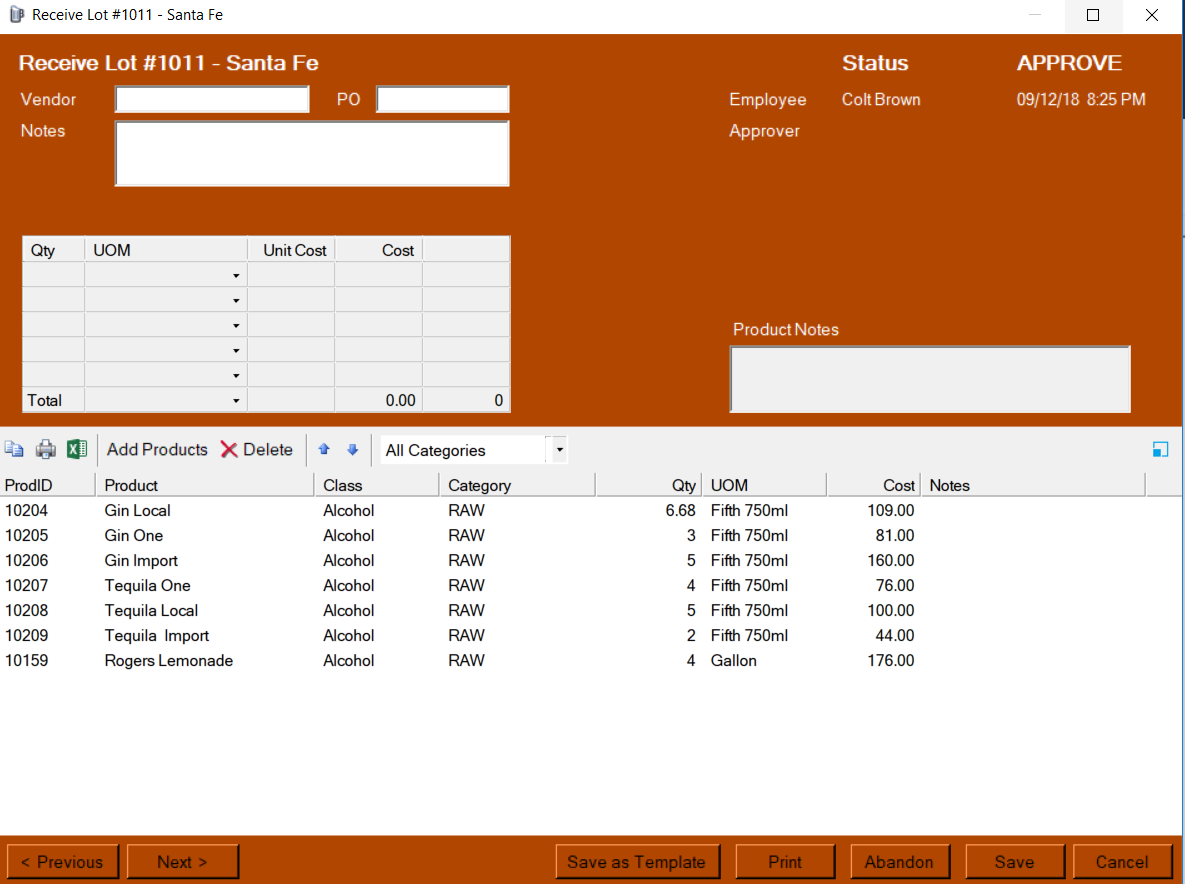Cancel the receive lot dialog

pyautogui.click(x=1122, y=862)
